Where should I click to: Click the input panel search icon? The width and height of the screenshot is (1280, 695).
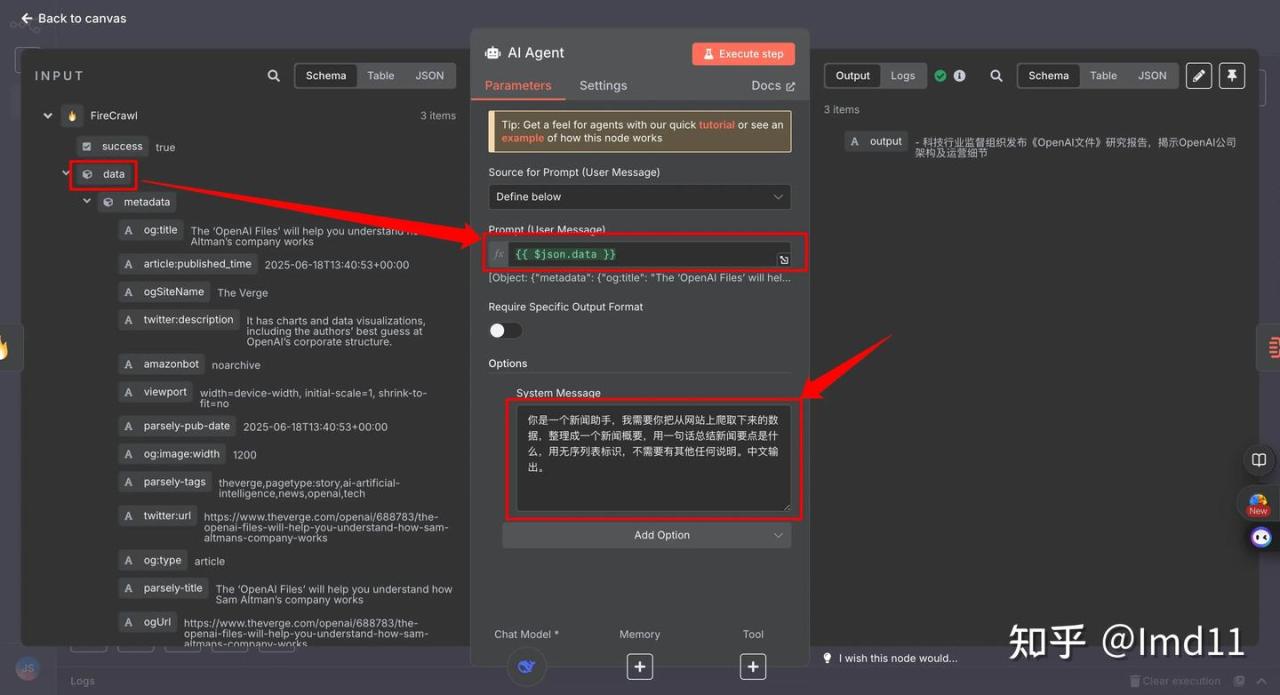(274, 76)
